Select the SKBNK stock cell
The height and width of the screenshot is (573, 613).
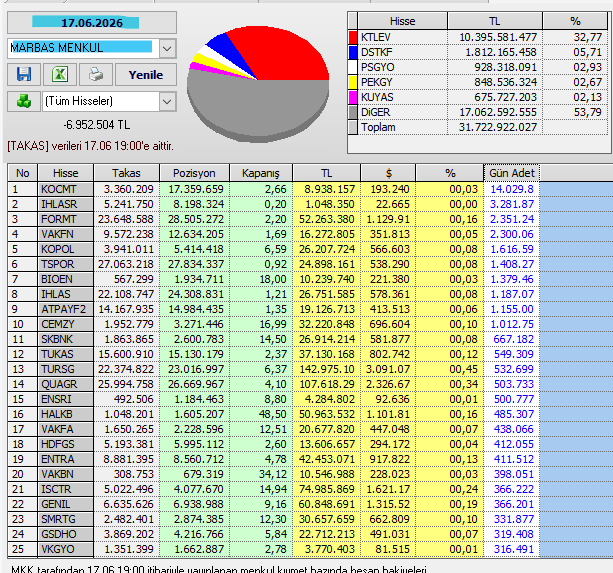(66, 339)
